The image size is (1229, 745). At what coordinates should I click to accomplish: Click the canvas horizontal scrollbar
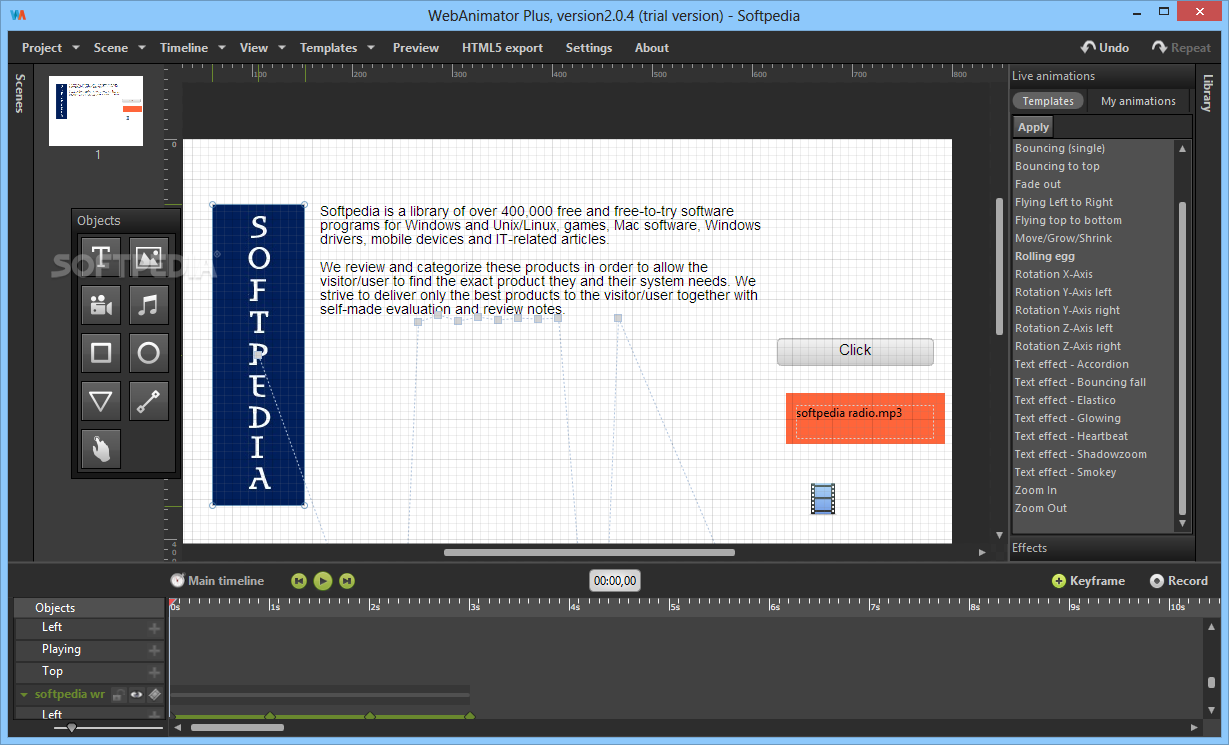589,552
